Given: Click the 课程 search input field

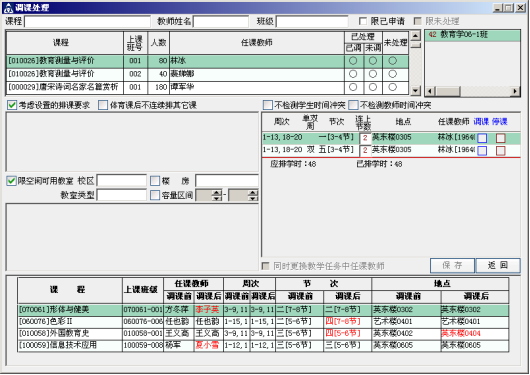Looking at the screenshot, I should click(x=88, y=22).
